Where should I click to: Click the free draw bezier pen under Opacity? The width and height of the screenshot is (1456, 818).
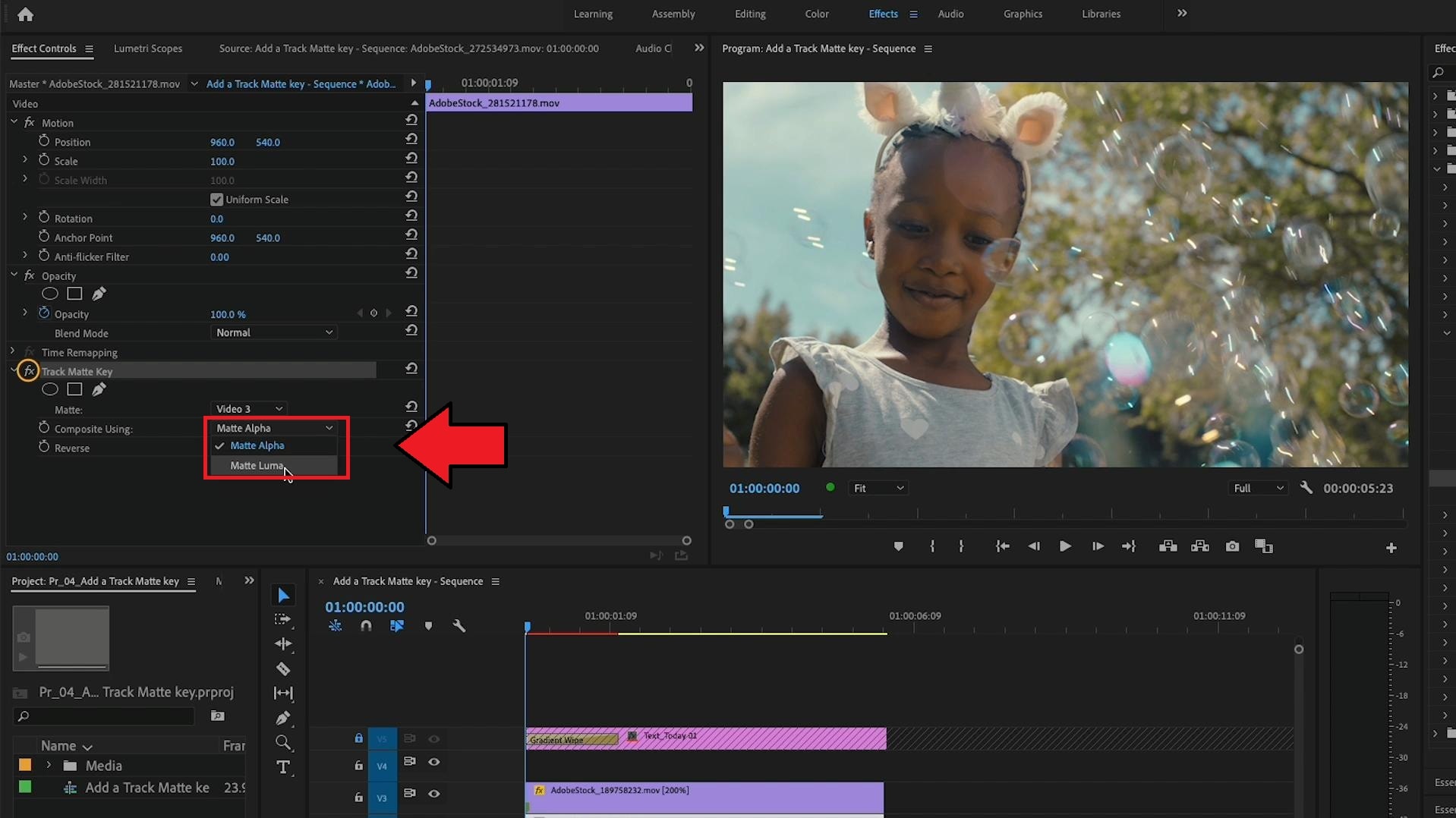(99, 294)
